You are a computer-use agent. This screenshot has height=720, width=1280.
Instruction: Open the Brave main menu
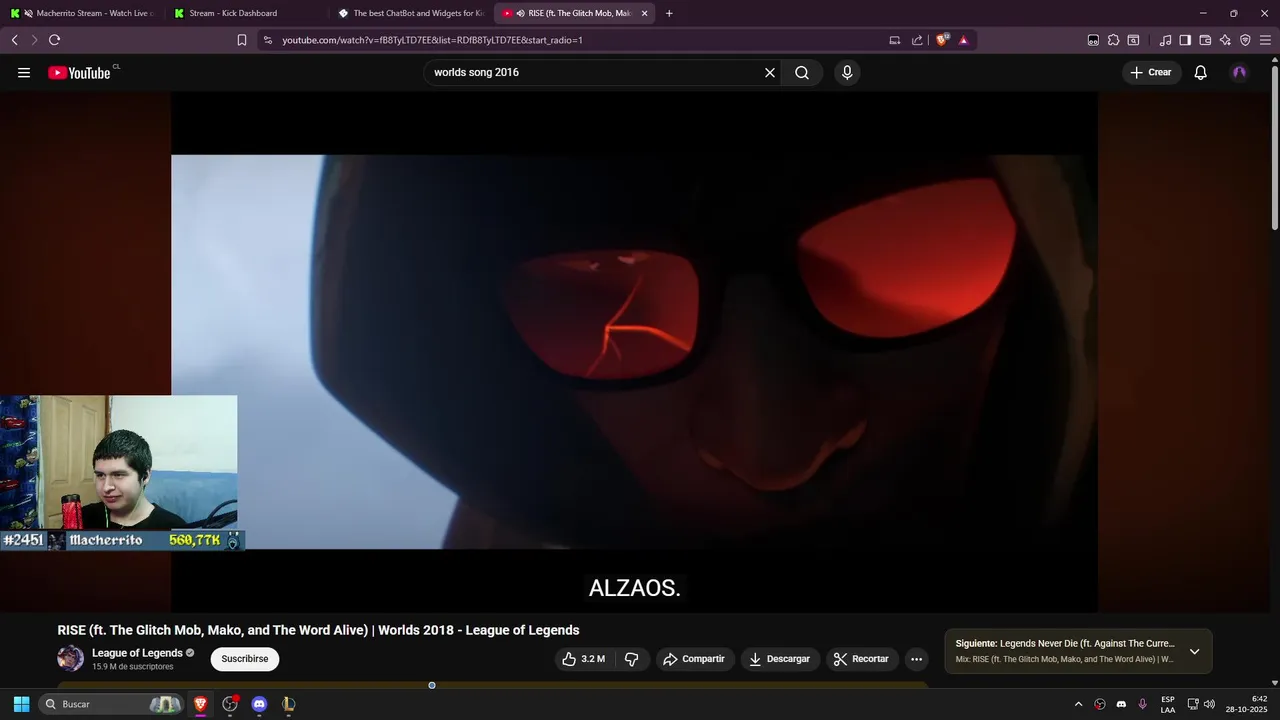click(x=1265, y=40)
